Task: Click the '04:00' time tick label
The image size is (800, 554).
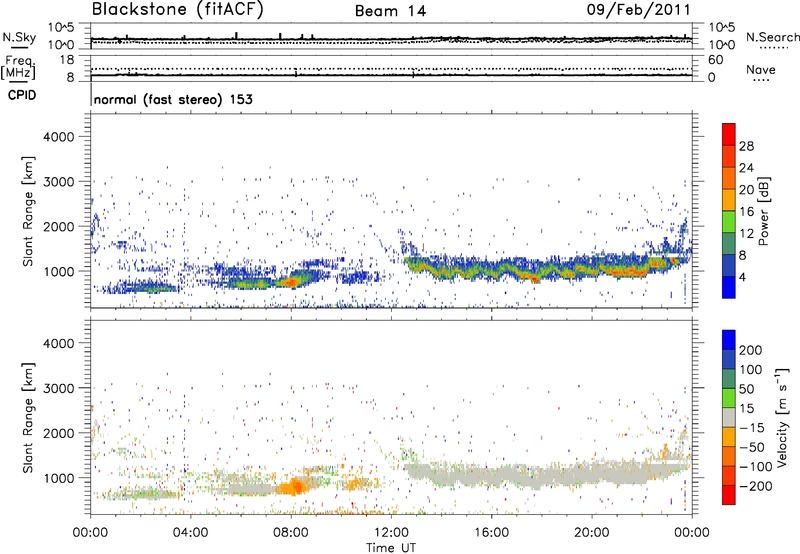Action: point(191,533)
